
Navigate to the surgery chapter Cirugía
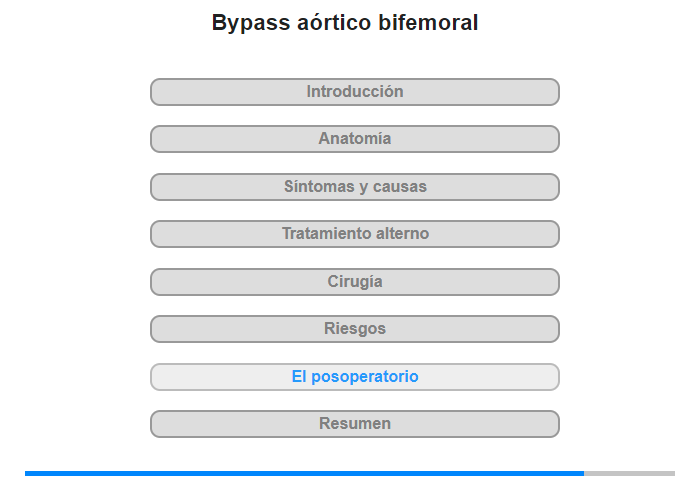tap(354, 282)
